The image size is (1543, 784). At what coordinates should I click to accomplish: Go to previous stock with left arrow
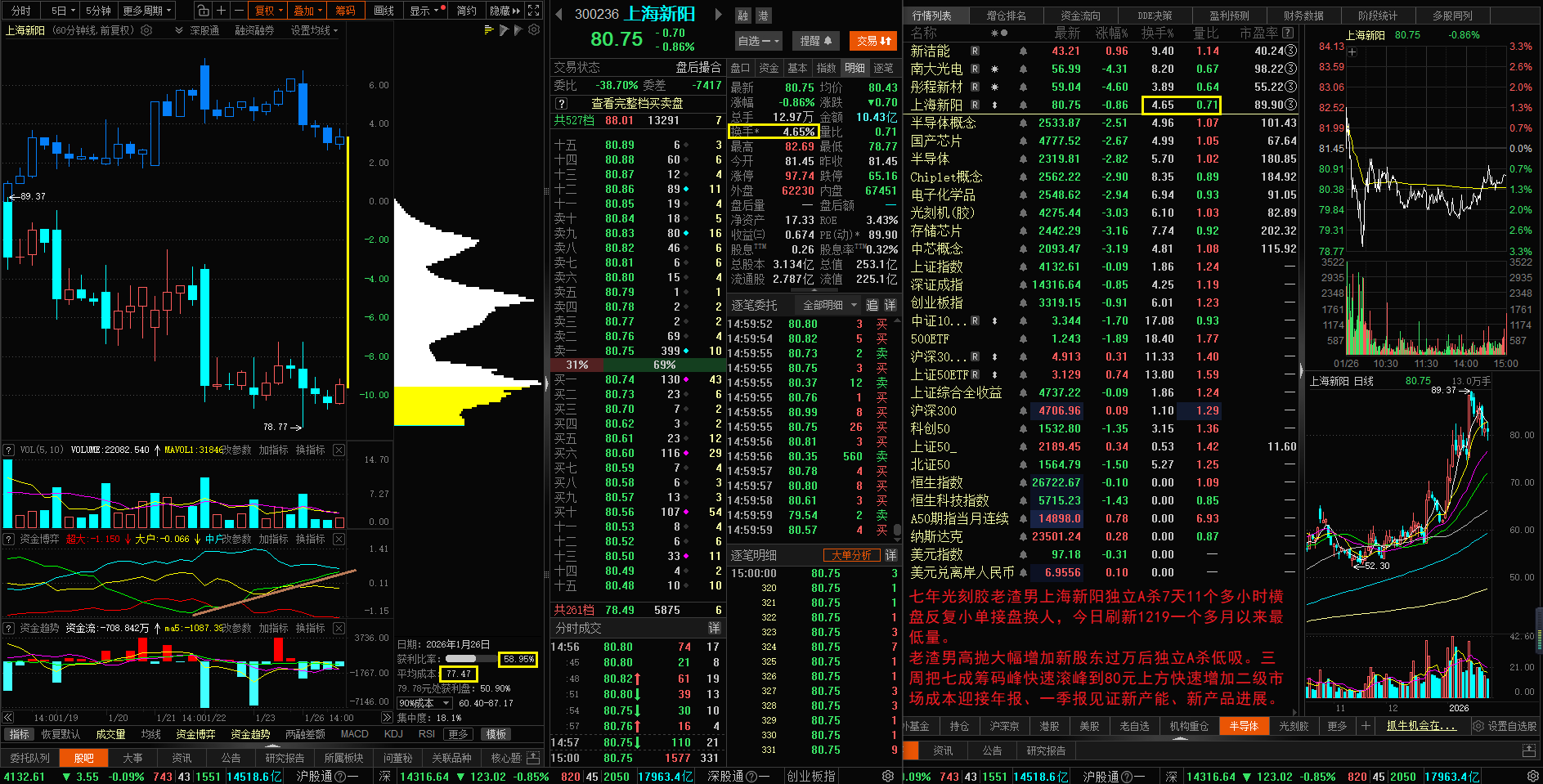pyautogui.click(x=558, y=14)
